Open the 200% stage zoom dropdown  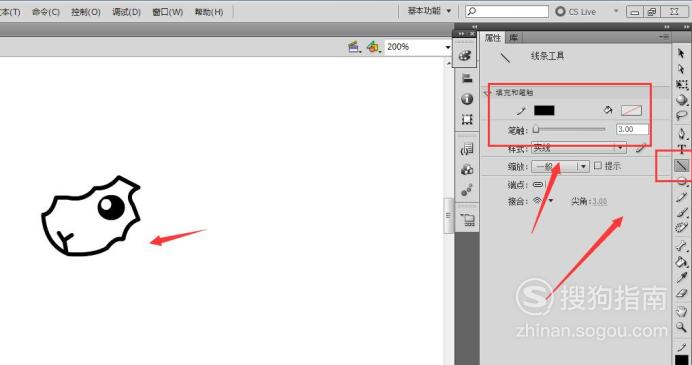448,47
